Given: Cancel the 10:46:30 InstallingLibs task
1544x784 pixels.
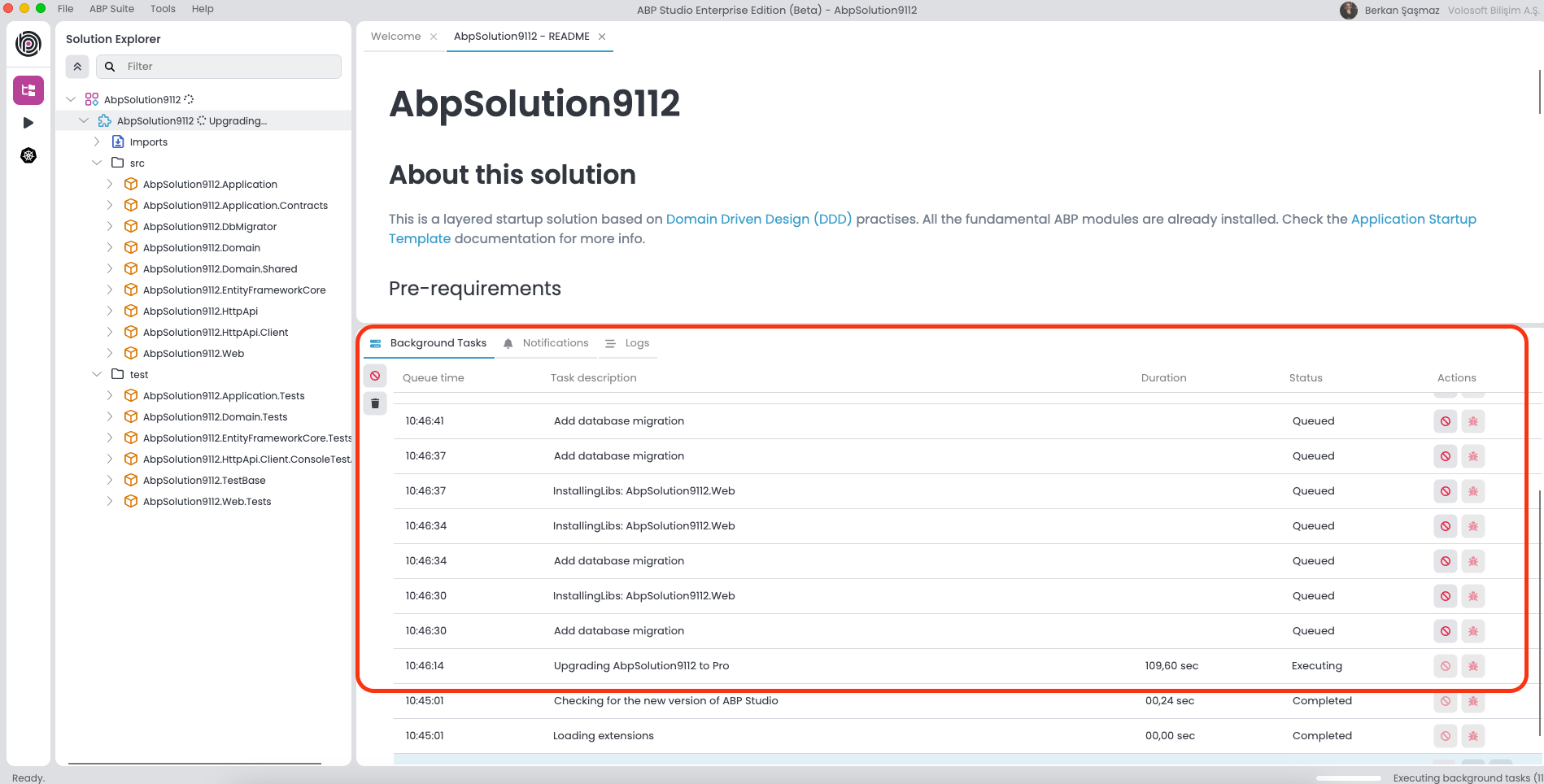Looking at the screenshot, I should (1445, 596).
